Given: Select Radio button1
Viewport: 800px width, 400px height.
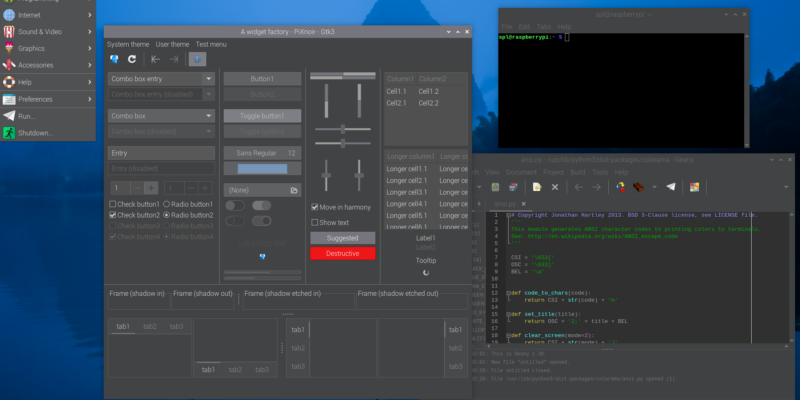Looking at the screenshot, I should [167, 204].
